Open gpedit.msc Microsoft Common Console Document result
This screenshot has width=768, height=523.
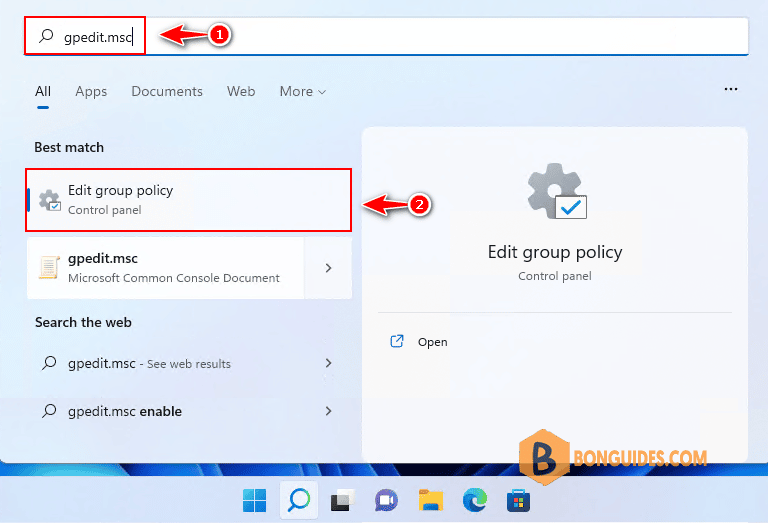(166, 268)
